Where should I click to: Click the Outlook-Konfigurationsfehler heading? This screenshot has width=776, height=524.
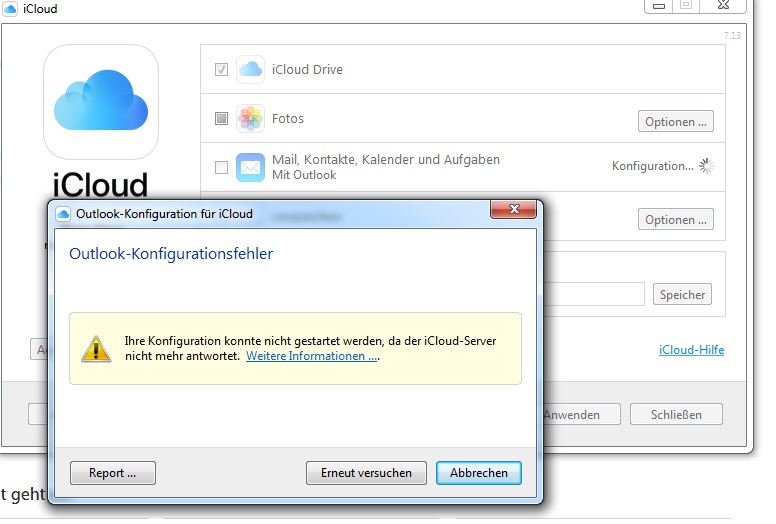click(x=171, y=254)
